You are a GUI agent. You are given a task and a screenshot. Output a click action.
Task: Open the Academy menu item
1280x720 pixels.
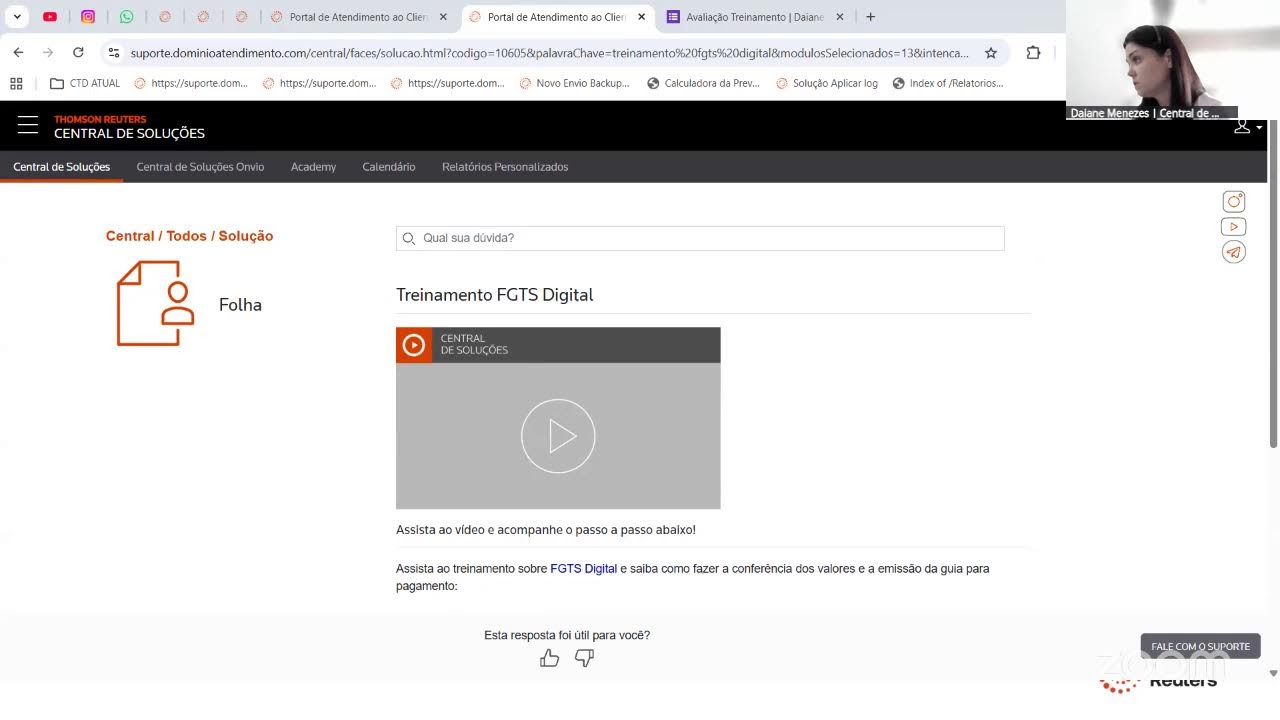click(313, 167)
